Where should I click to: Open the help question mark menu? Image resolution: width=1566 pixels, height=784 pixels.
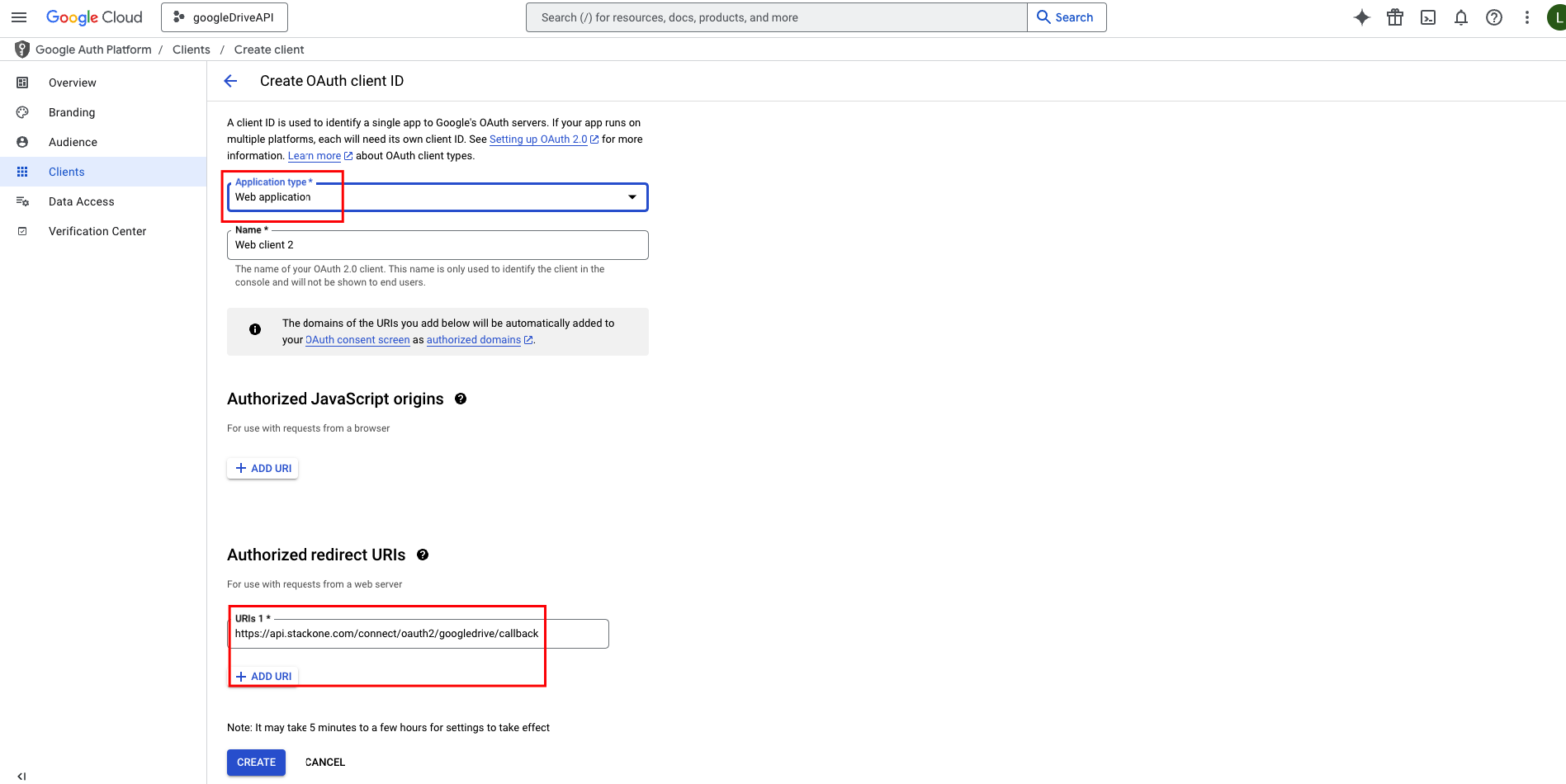pyautogui.click(x=1494, y=17)
